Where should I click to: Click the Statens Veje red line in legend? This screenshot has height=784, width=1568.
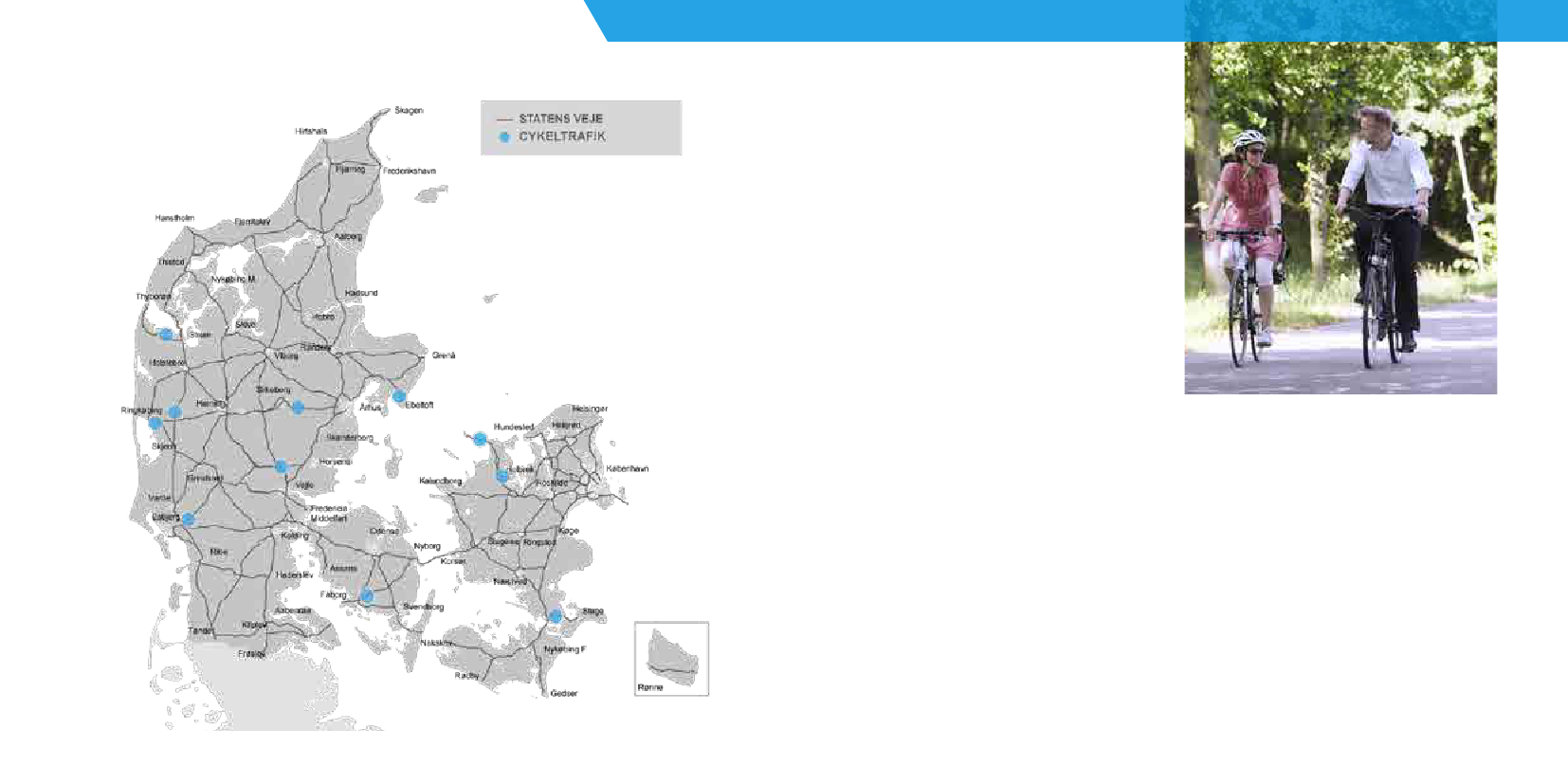coord(504,119)
